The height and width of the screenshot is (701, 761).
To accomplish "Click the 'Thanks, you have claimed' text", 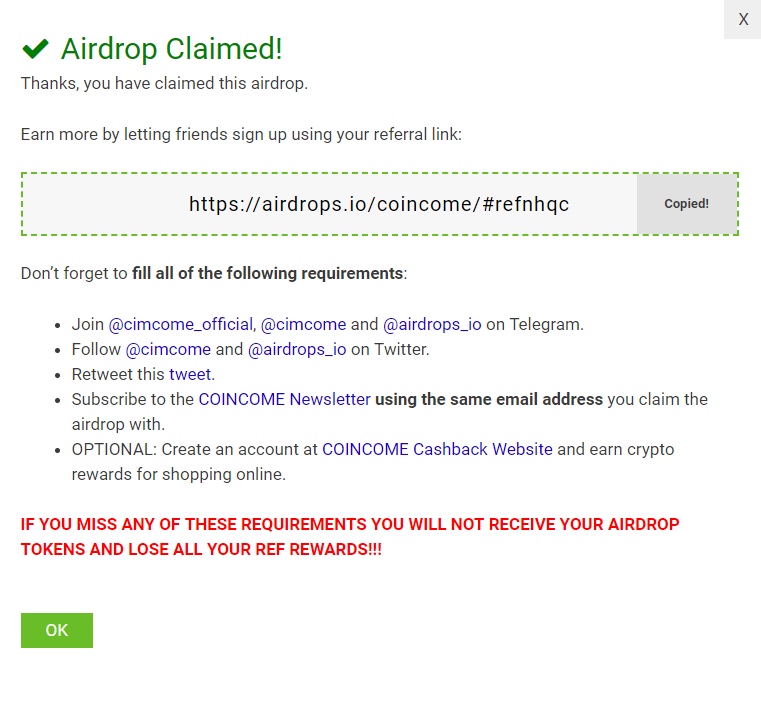I will [164, 83].
